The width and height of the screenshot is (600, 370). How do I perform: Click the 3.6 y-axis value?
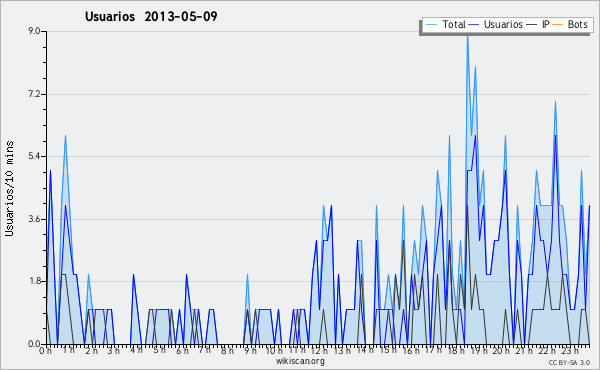pos(34,219)
